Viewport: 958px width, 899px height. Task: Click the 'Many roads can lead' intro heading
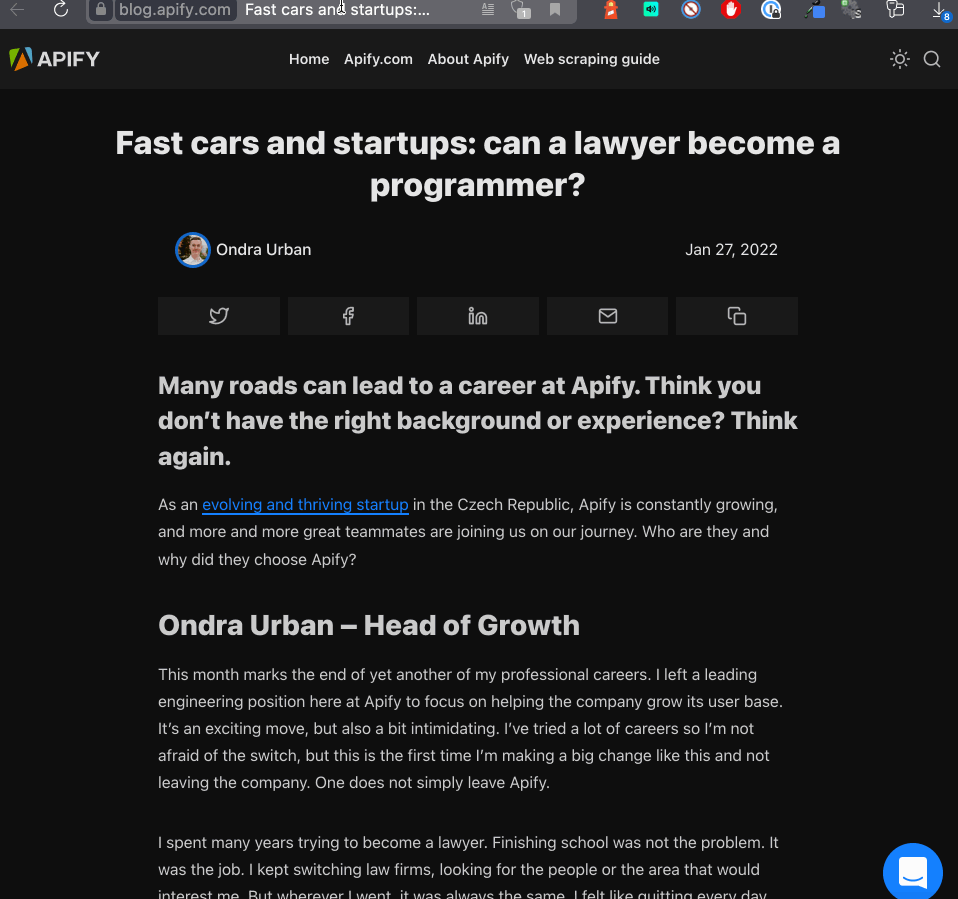click(x=478, y=421)
